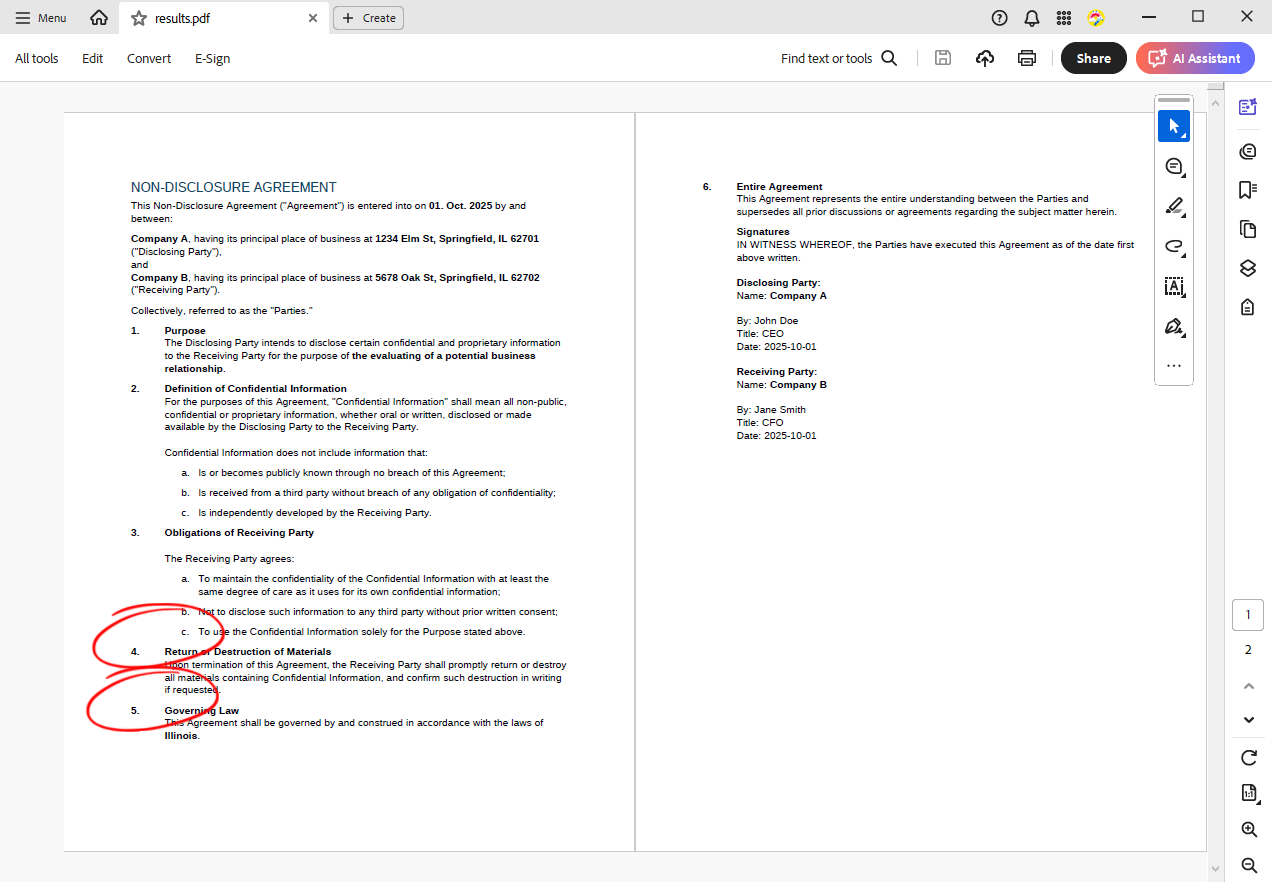Screen dimensions: 1272x882
Task: Click 'Definition of Confidential Information' heading
Action: click(x=256, y=389)
